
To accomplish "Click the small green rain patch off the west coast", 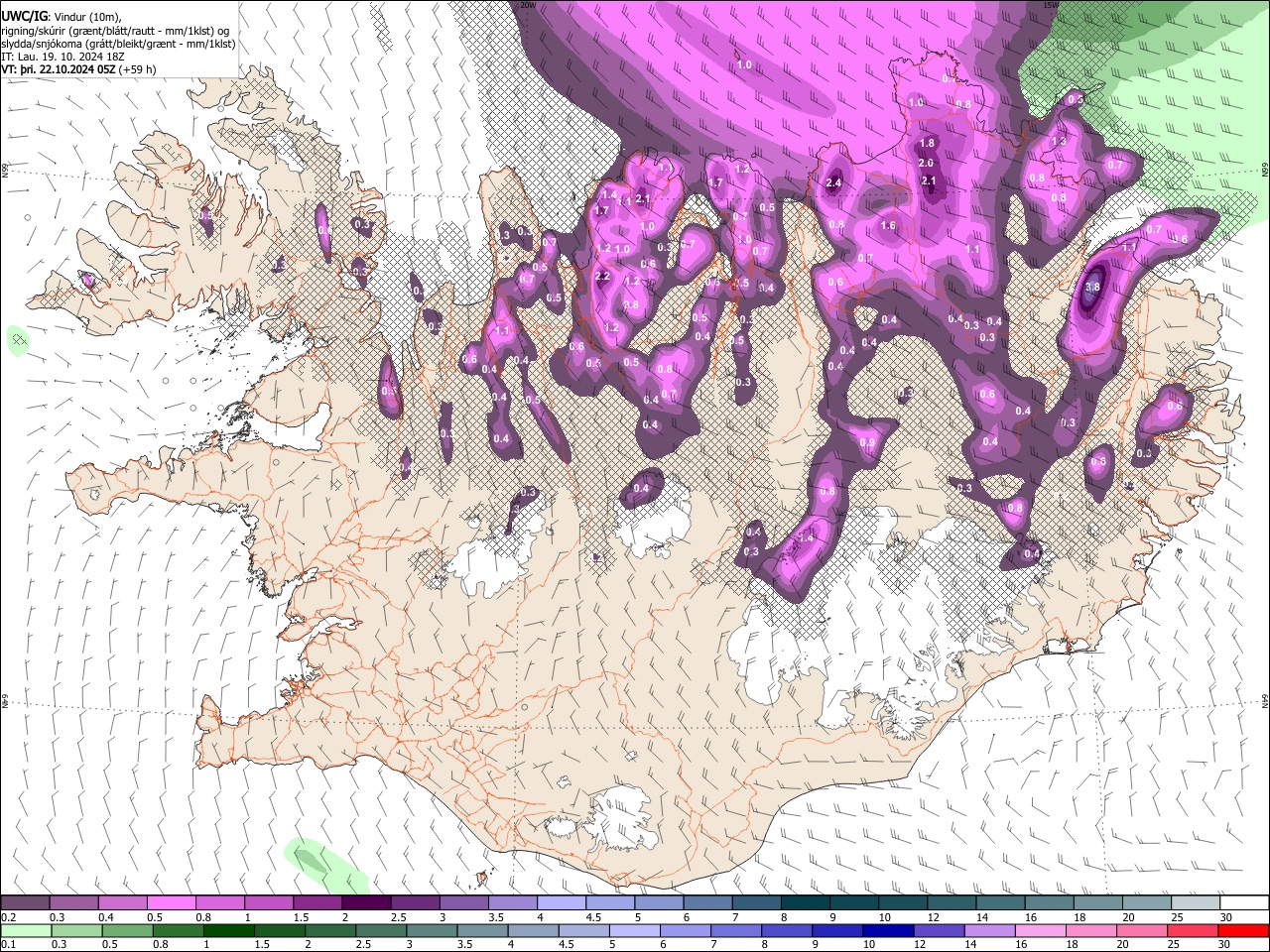I will pyautogui.click(x=18, y=341).
